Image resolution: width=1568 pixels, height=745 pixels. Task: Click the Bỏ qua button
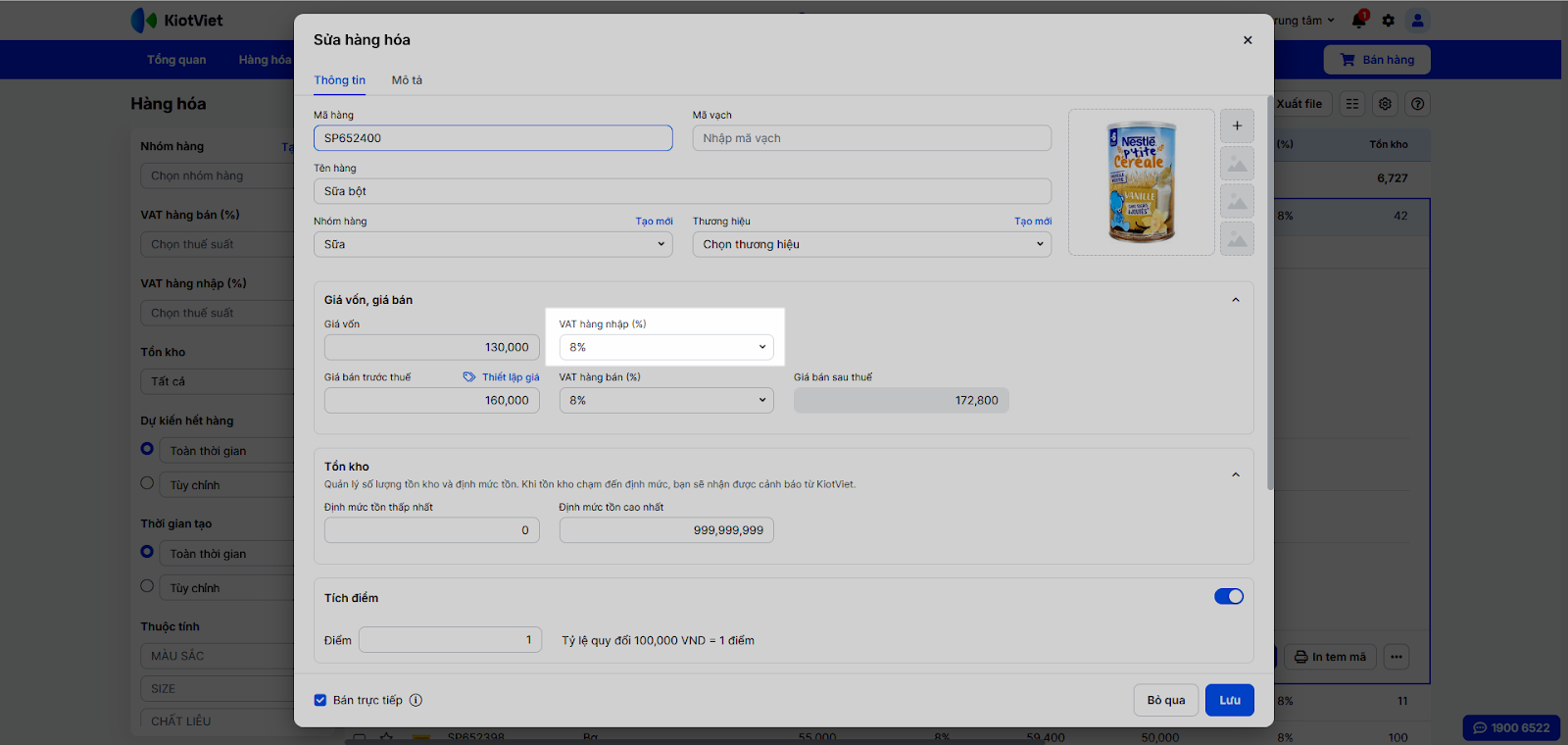pos(1166,700)
